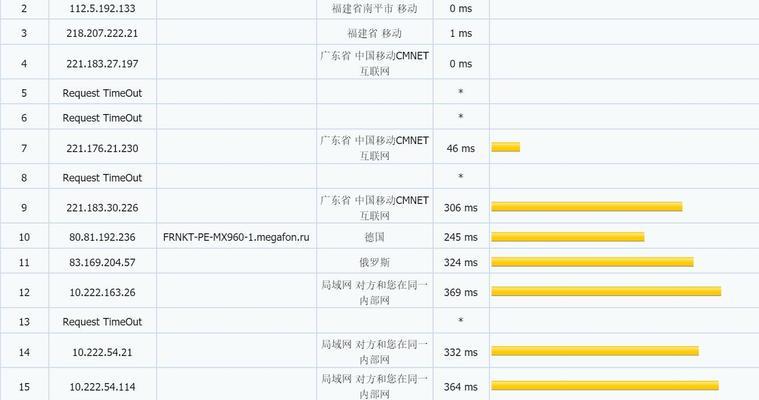Click IP 218.207.222.21 in hop 3
Viewport: 759px width, 400px height.
(102, 33)
